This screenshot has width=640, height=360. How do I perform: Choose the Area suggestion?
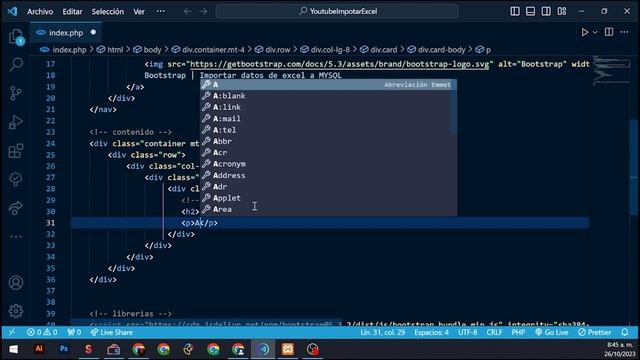(328, 209)
